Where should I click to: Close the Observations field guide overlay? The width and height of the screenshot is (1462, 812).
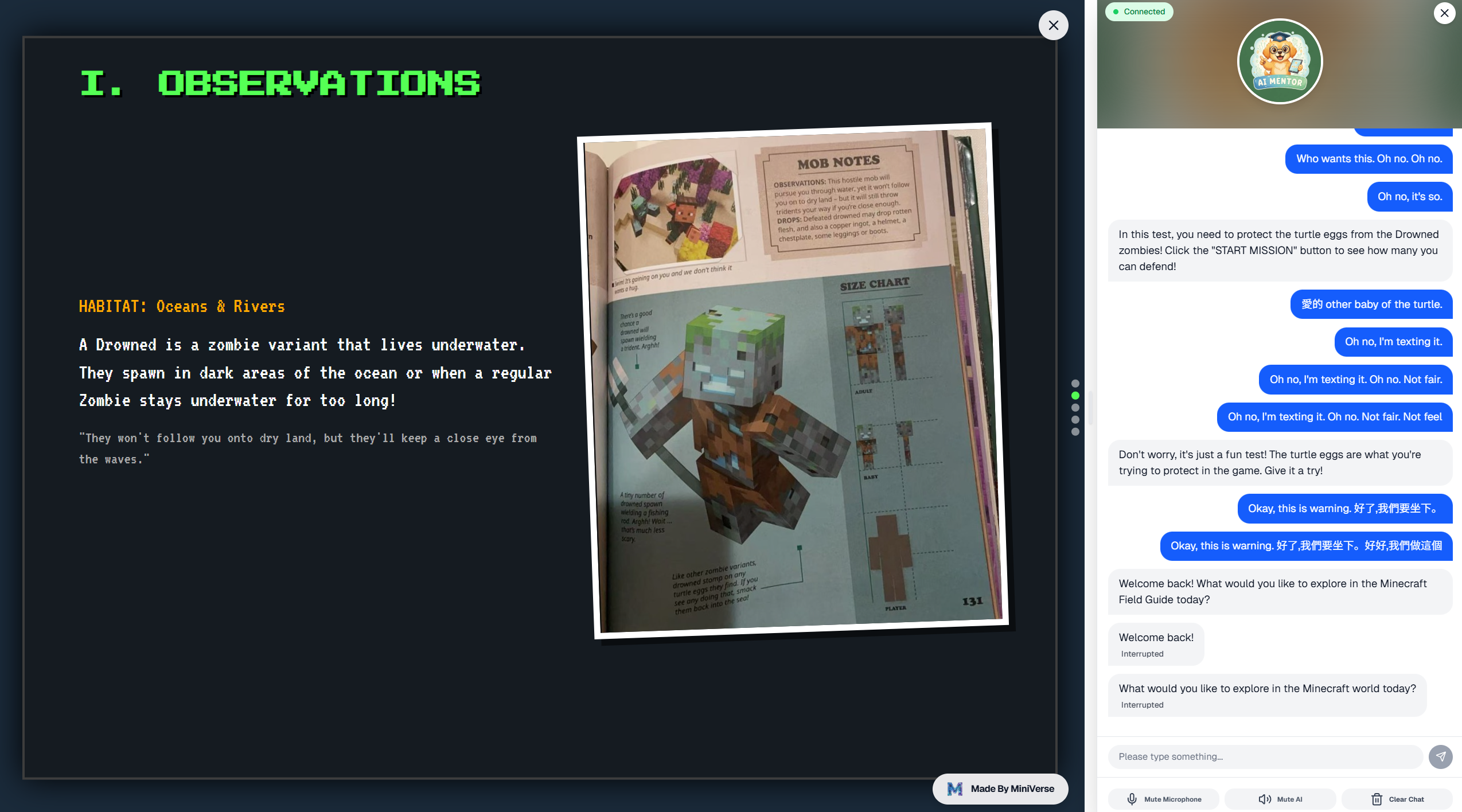(1053, 25)
